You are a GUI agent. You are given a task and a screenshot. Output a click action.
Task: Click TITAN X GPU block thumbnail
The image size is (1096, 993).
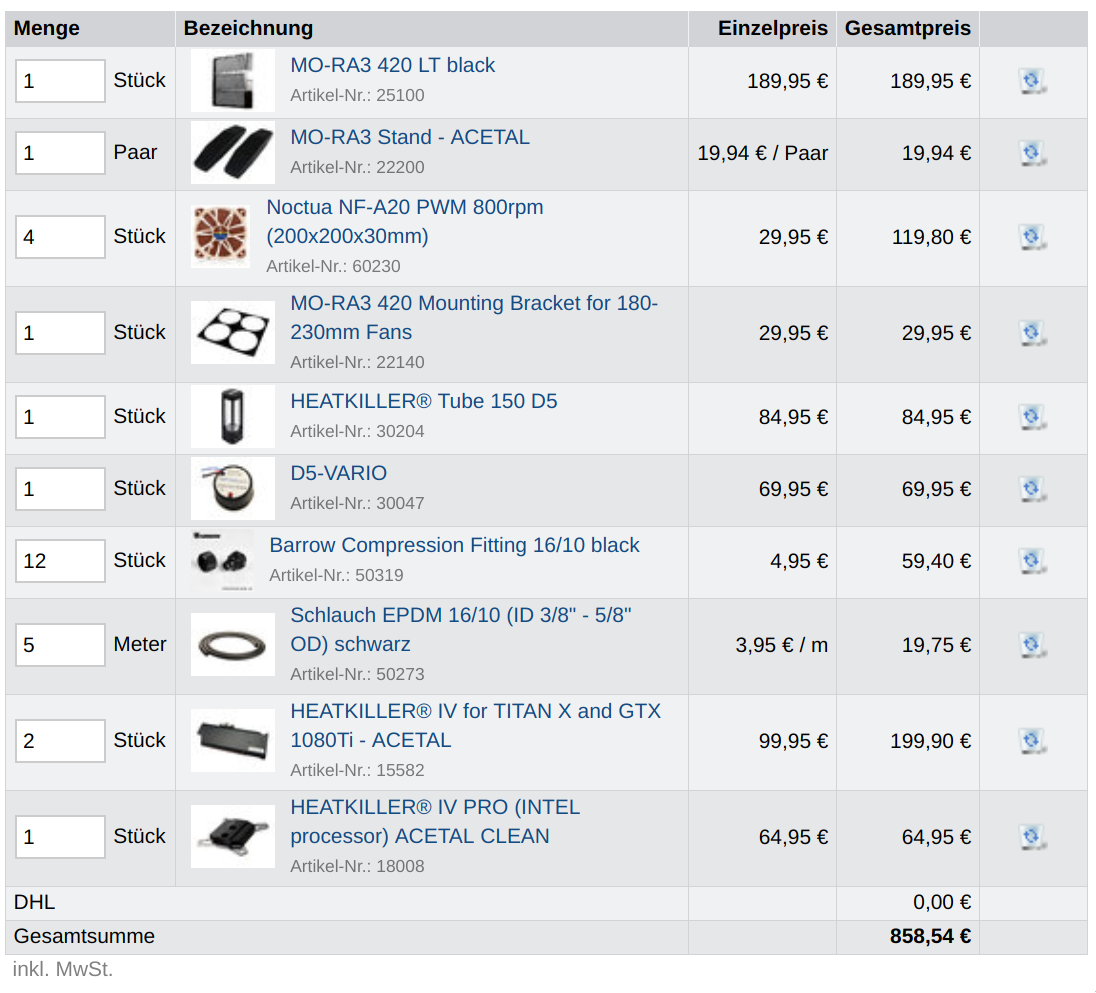pos(233,741)
